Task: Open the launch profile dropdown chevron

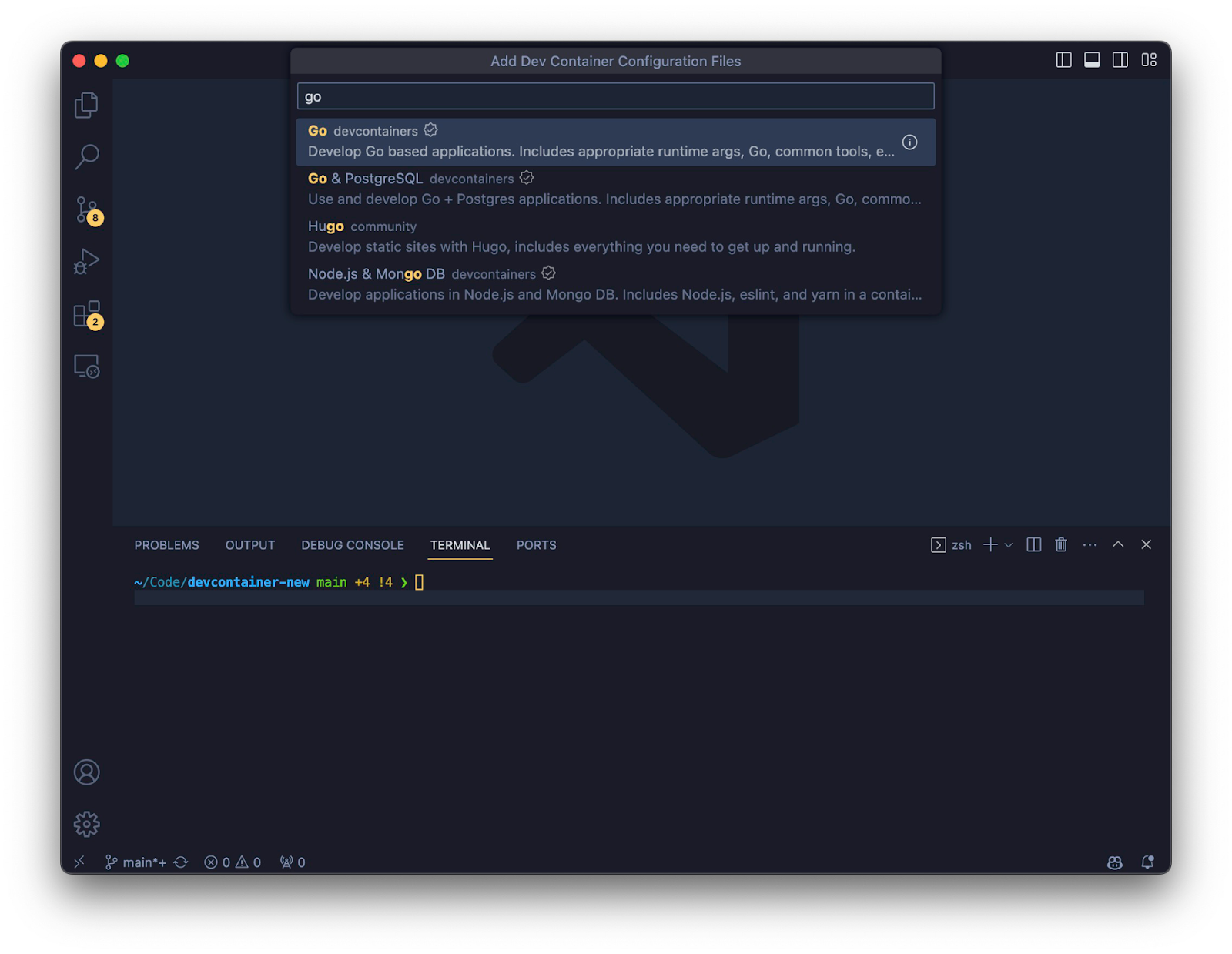Action: 1009,545
